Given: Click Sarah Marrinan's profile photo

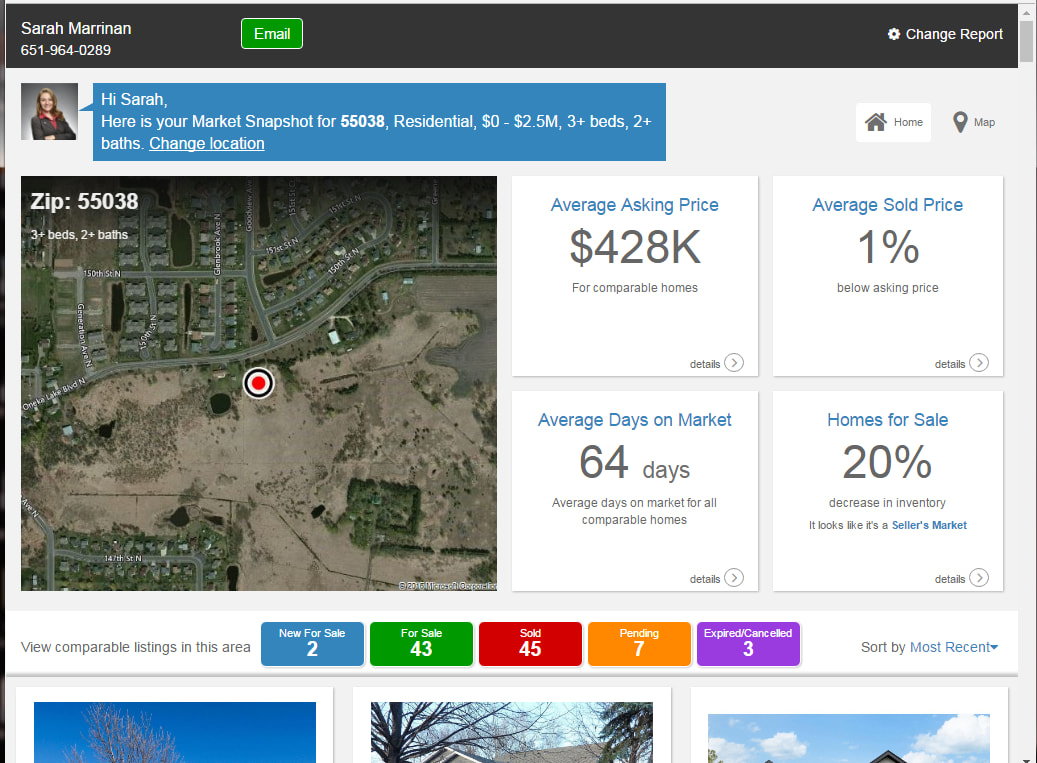Looking at the screenshot, I should click(49, 111).
